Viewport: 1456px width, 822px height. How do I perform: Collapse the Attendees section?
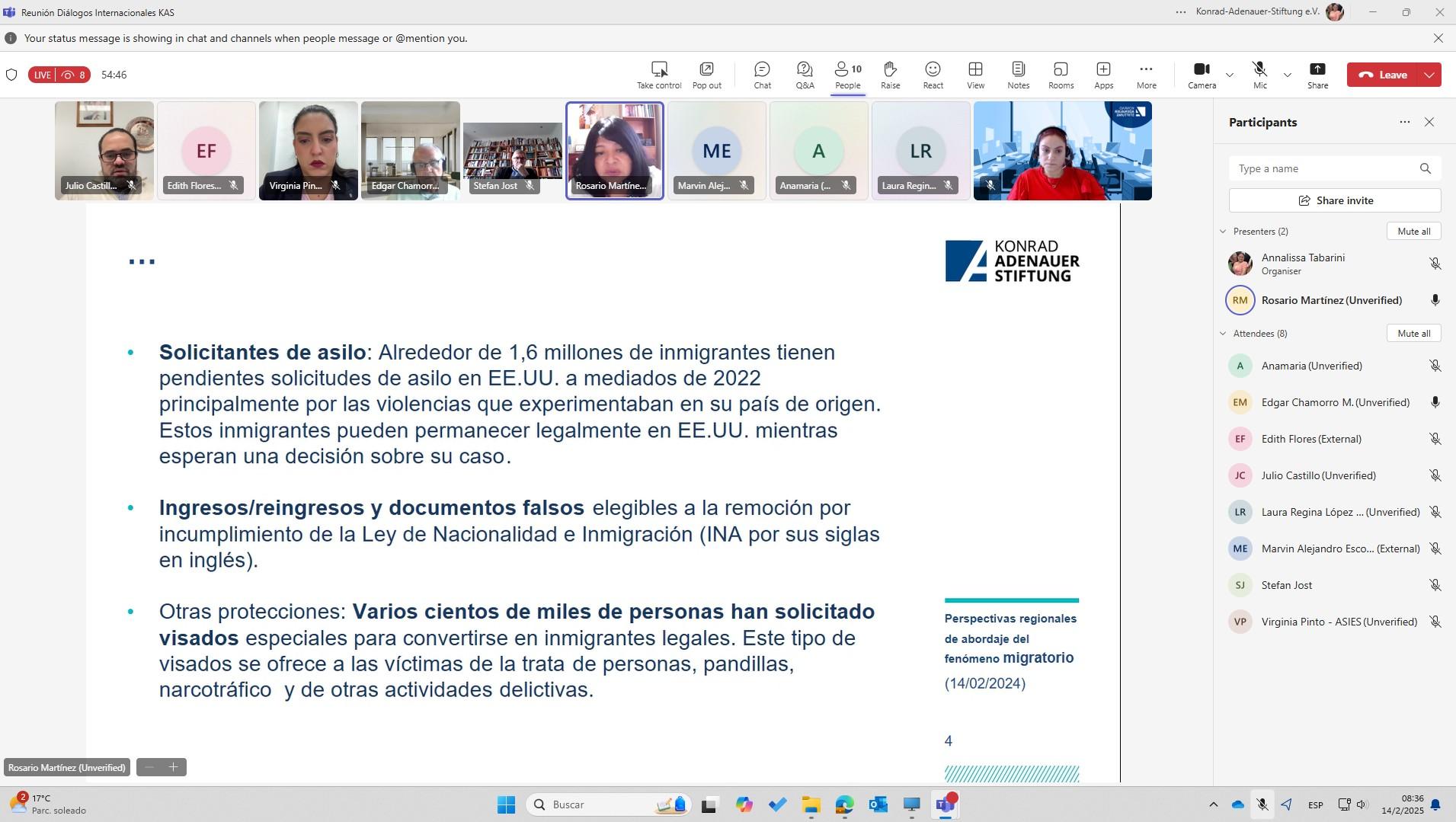pos(1224,334)
